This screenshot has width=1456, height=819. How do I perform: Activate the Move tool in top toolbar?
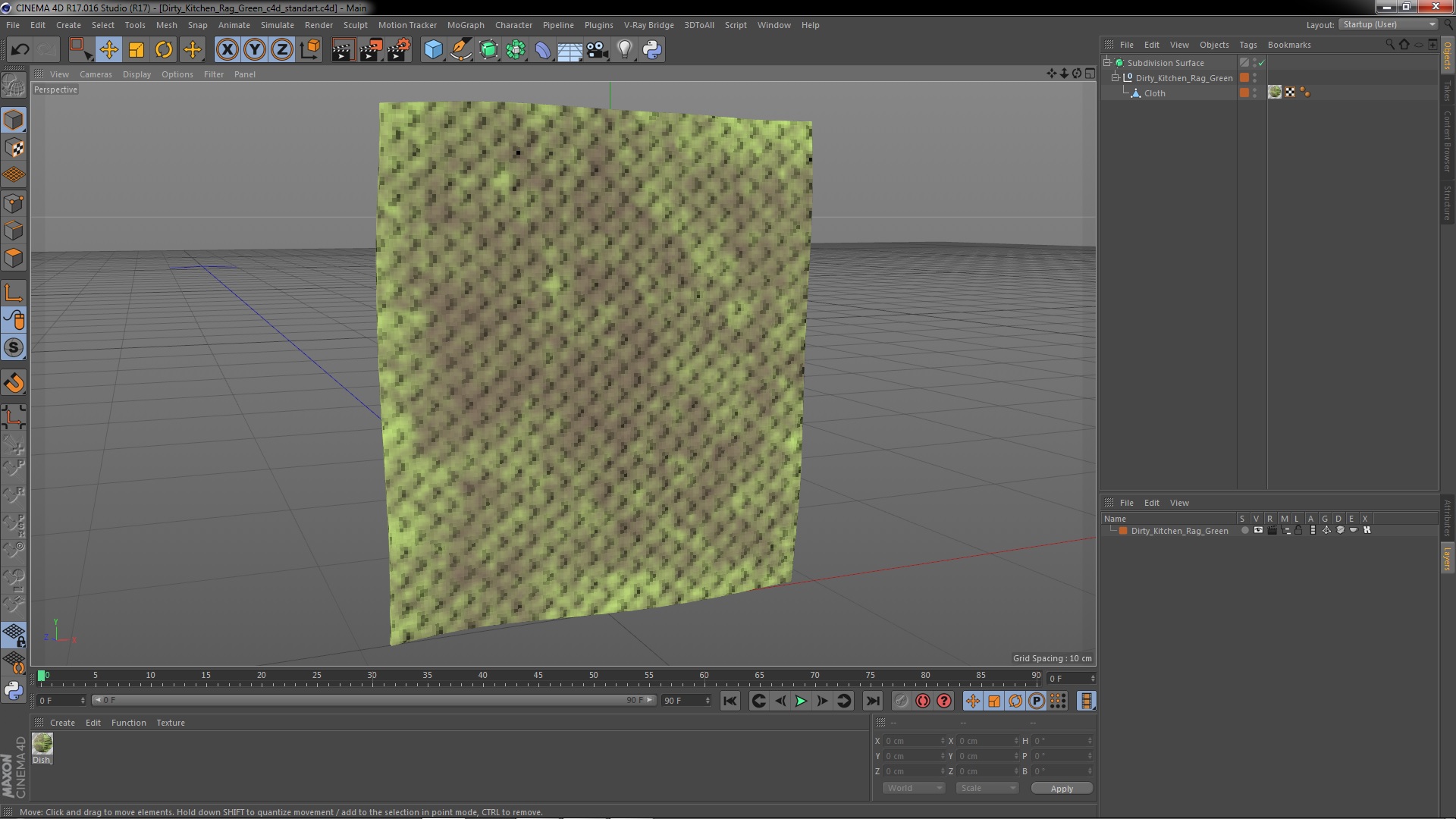pos(108,50)
